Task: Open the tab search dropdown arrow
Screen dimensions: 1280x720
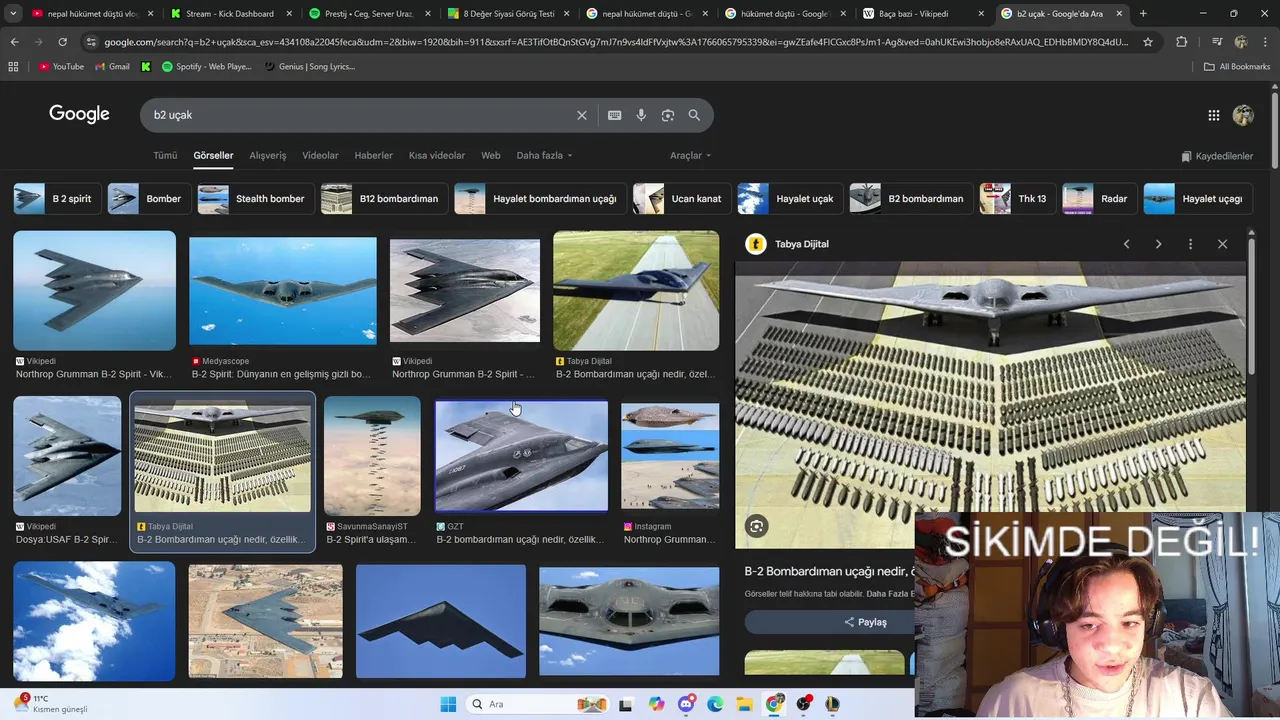Action: pos(13,13)
